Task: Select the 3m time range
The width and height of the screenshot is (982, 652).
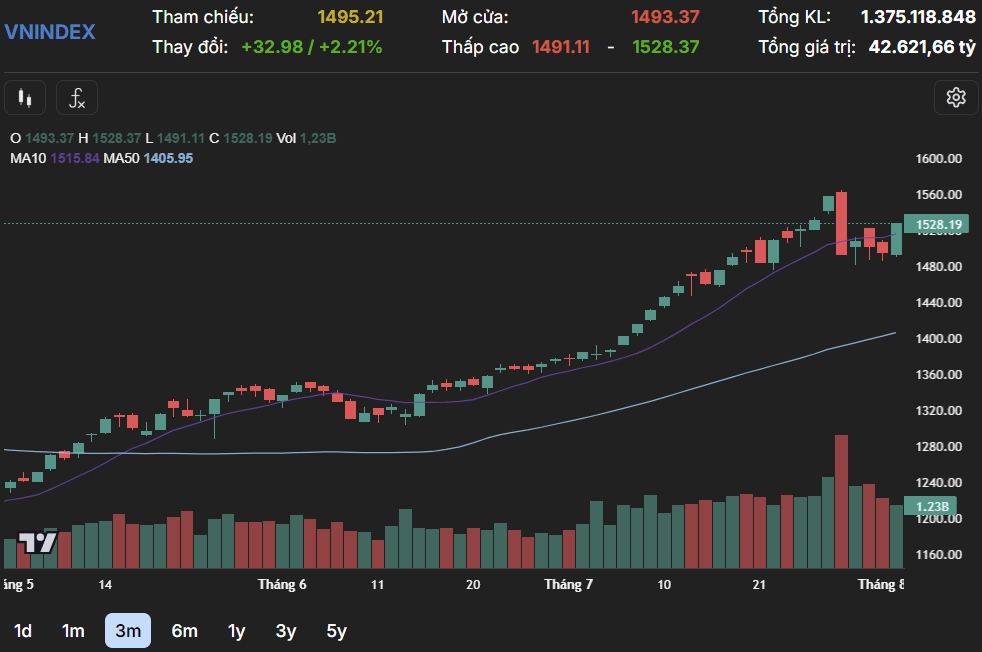Action: coord(128,631)
